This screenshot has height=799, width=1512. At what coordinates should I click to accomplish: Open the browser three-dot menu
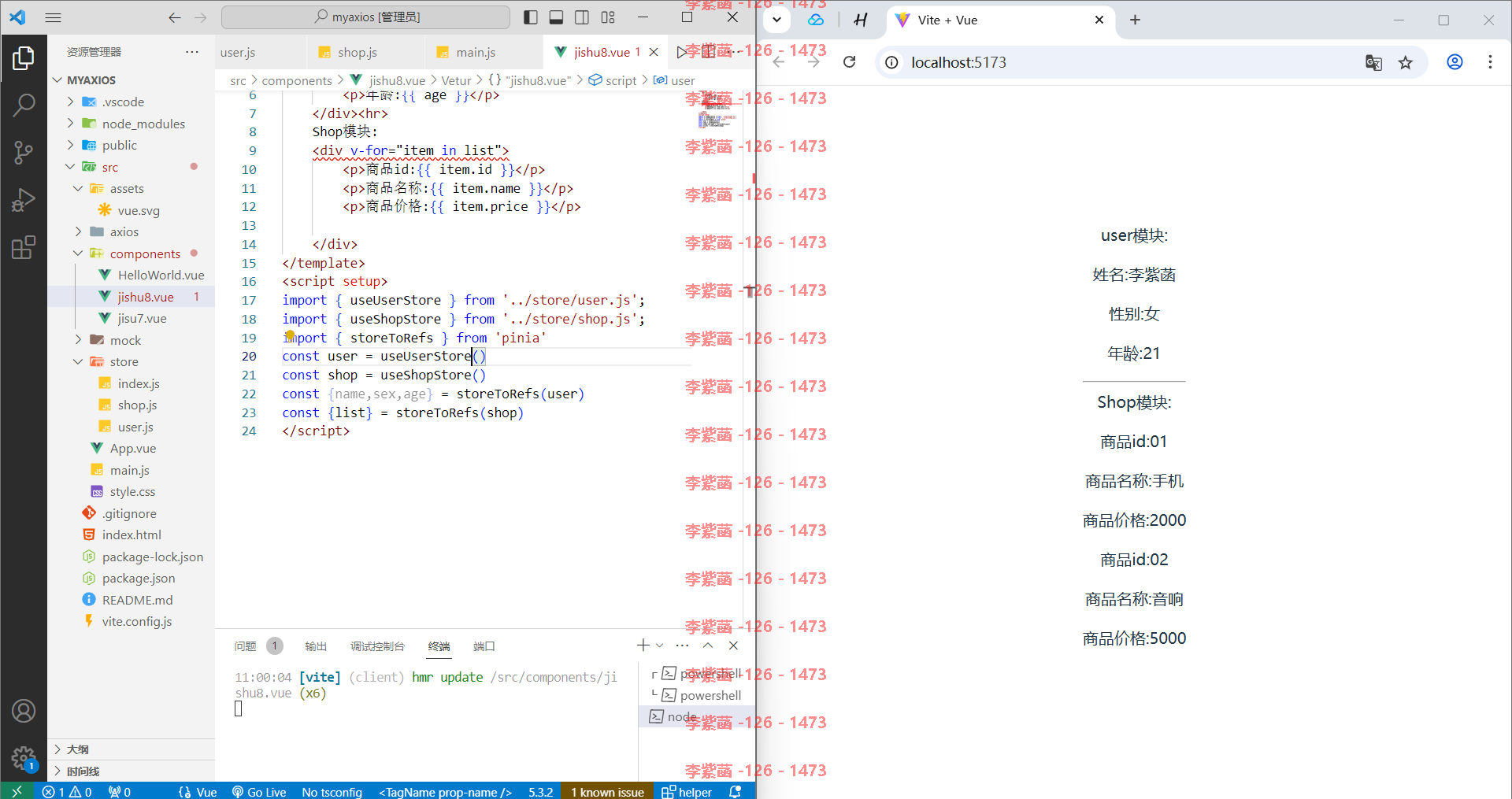point(1490,61)
